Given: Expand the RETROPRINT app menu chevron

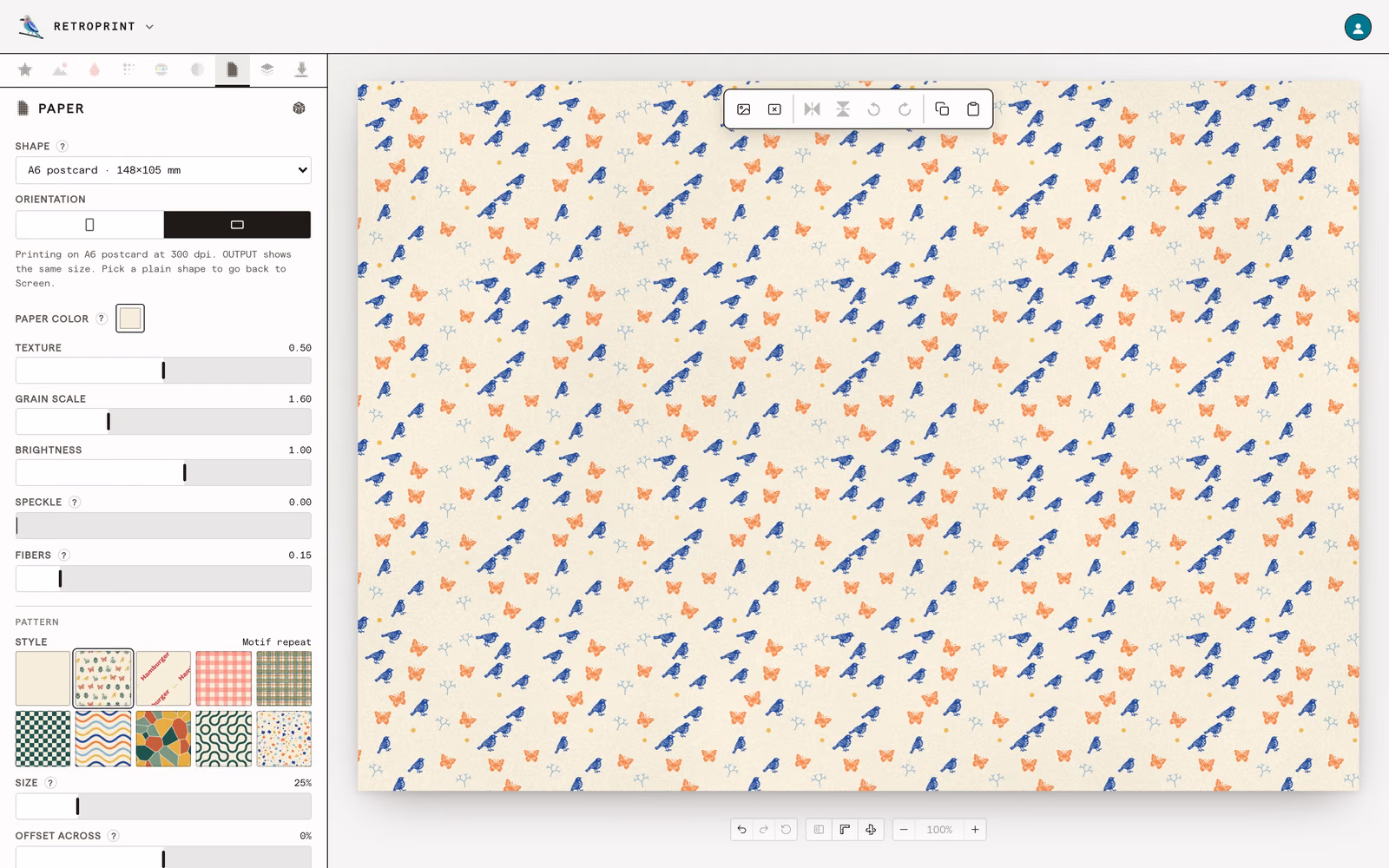Looking at the screenshot, I should coord(150,27).
